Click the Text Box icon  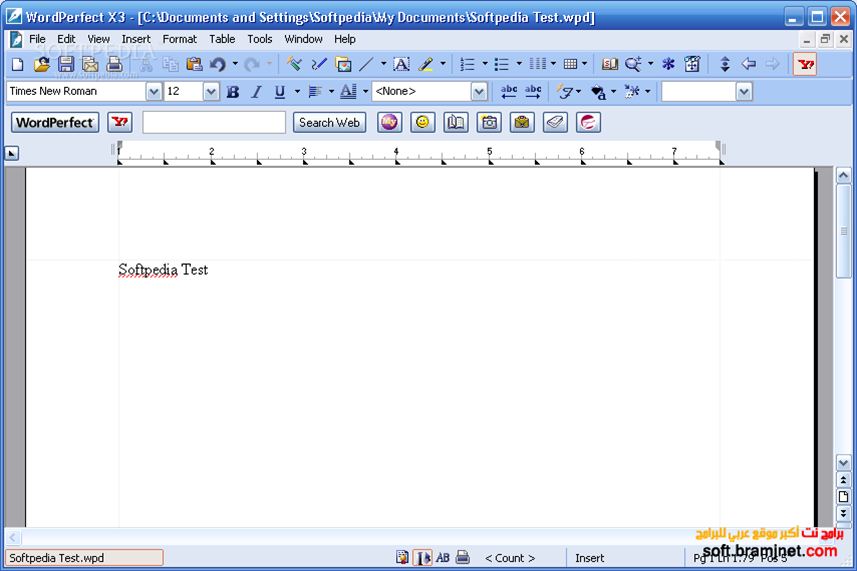coord(401,64)
